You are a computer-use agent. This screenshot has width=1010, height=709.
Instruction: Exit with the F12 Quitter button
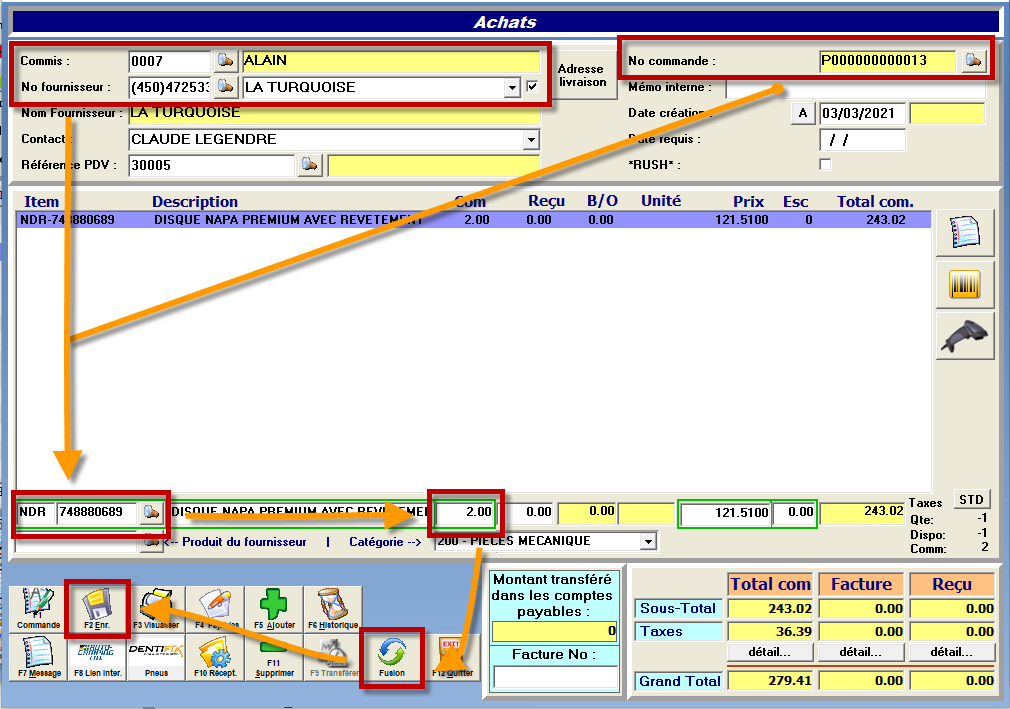(x=452, y=657)
